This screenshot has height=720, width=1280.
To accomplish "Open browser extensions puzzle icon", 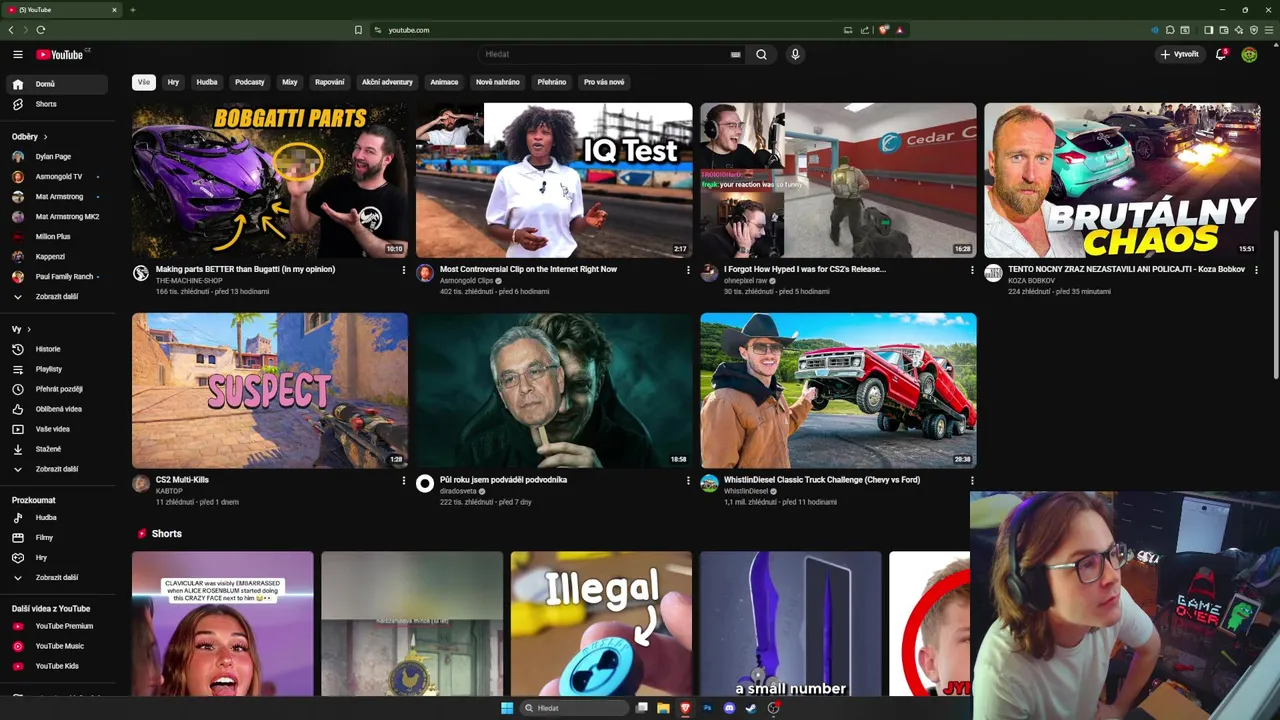I will (x=1170, y=30).
